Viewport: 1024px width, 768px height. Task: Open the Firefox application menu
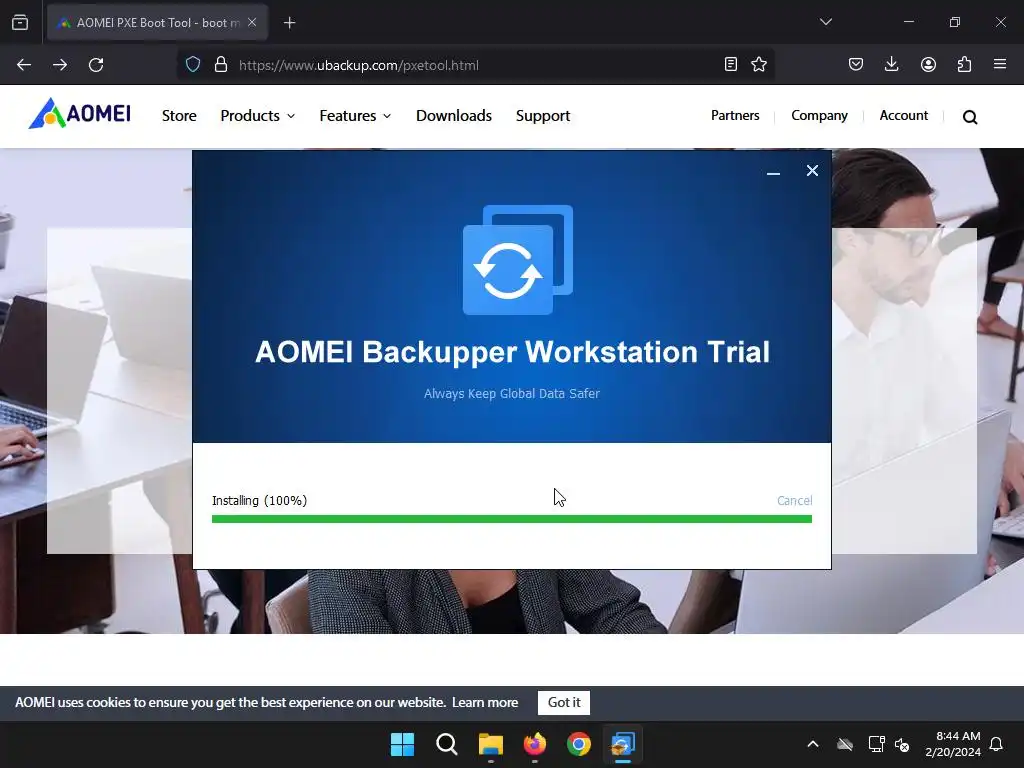pos(1000,64)
